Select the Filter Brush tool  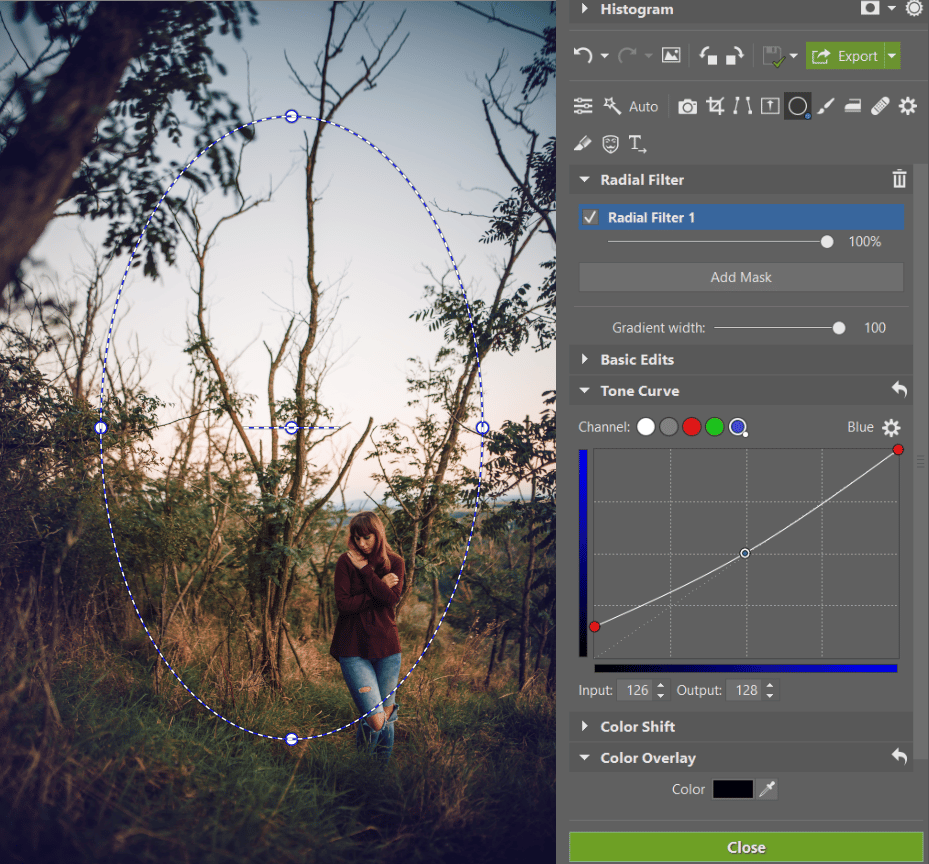point(826,107)
